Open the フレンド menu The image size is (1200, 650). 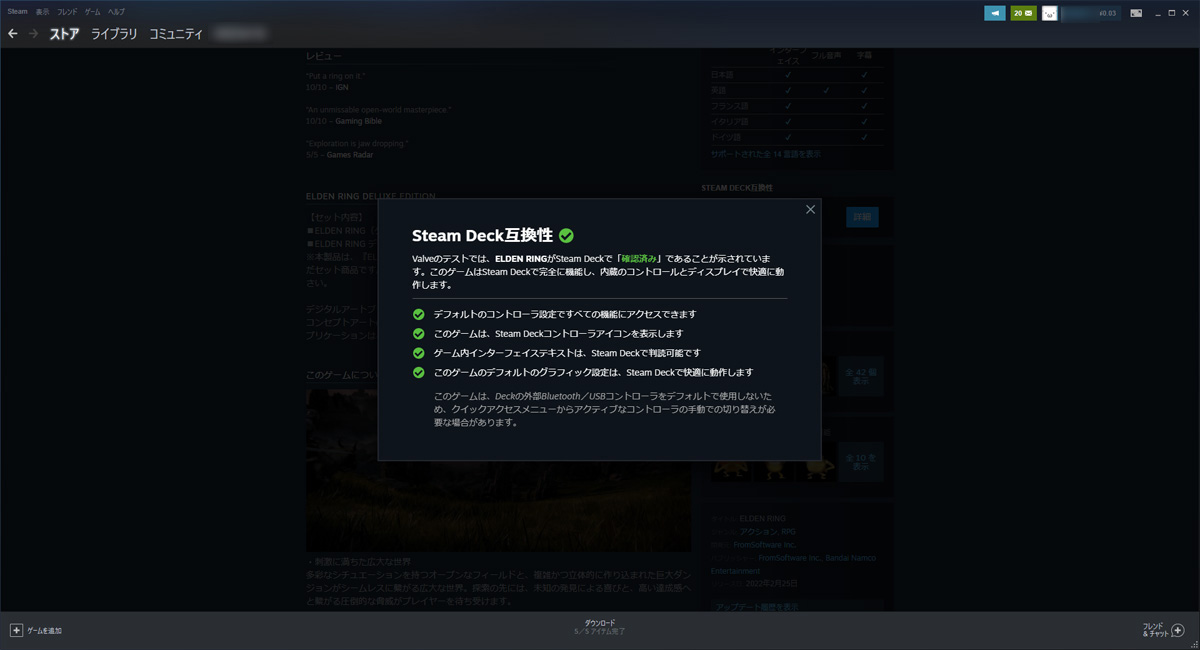pyautogui.click(x=67, y=11)
